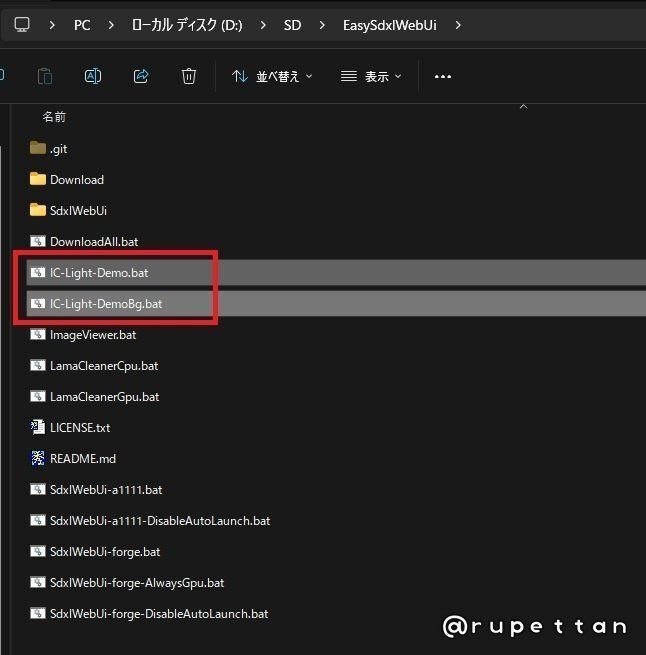Expand chevron after EasySdxlWebUi breadcrumb
Screen dimensions: 646x655
click(x=458, y=25)
